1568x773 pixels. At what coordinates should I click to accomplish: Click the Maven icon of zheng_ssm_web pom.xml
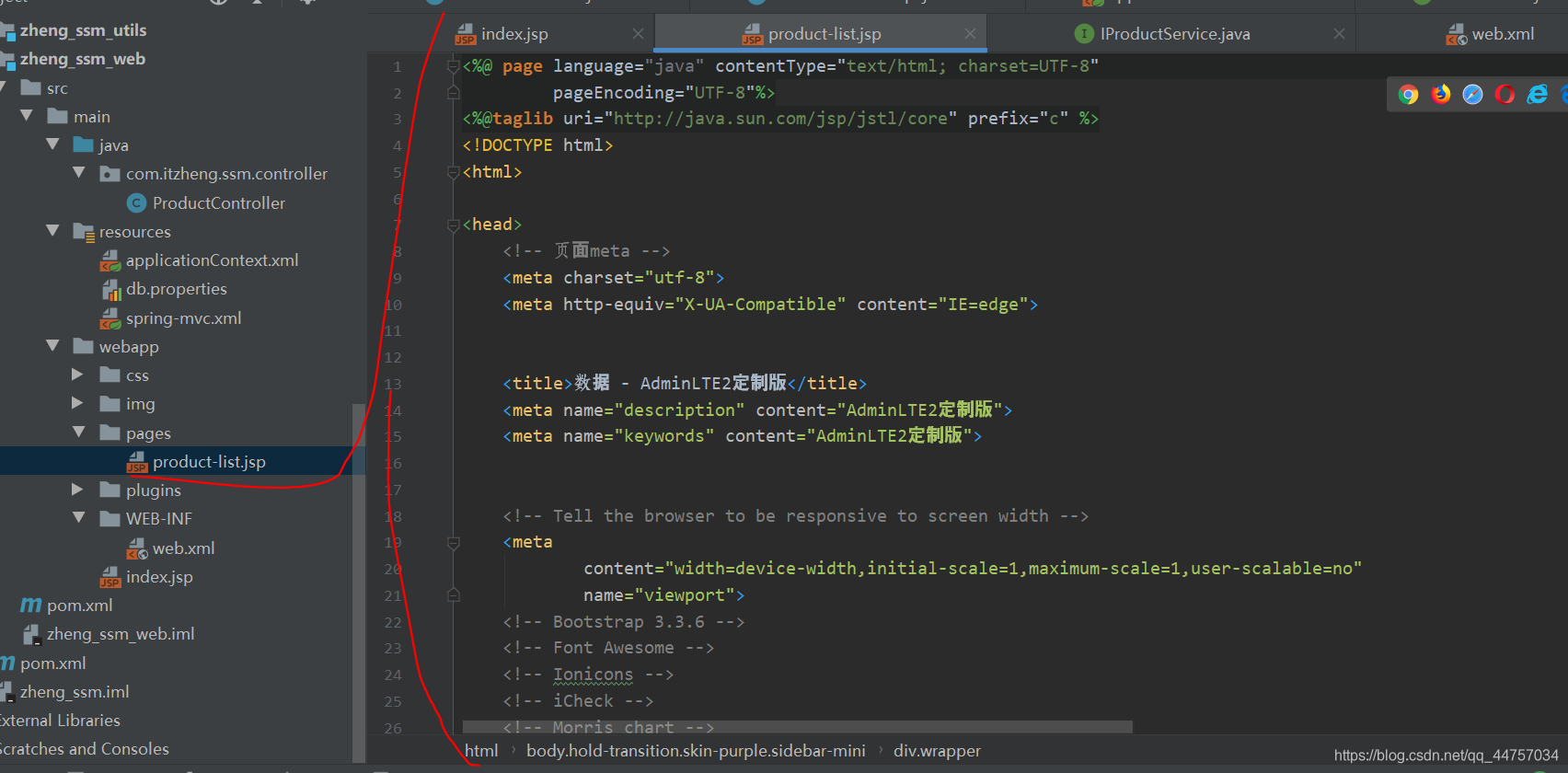coord(30,606)
